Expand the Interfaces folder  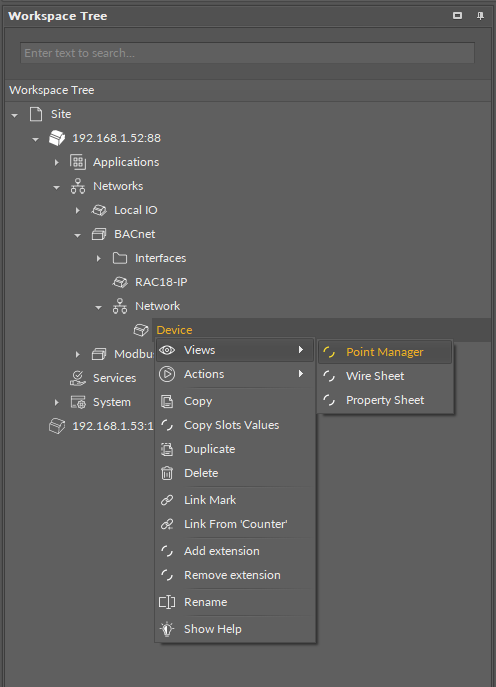coord(99,259)
